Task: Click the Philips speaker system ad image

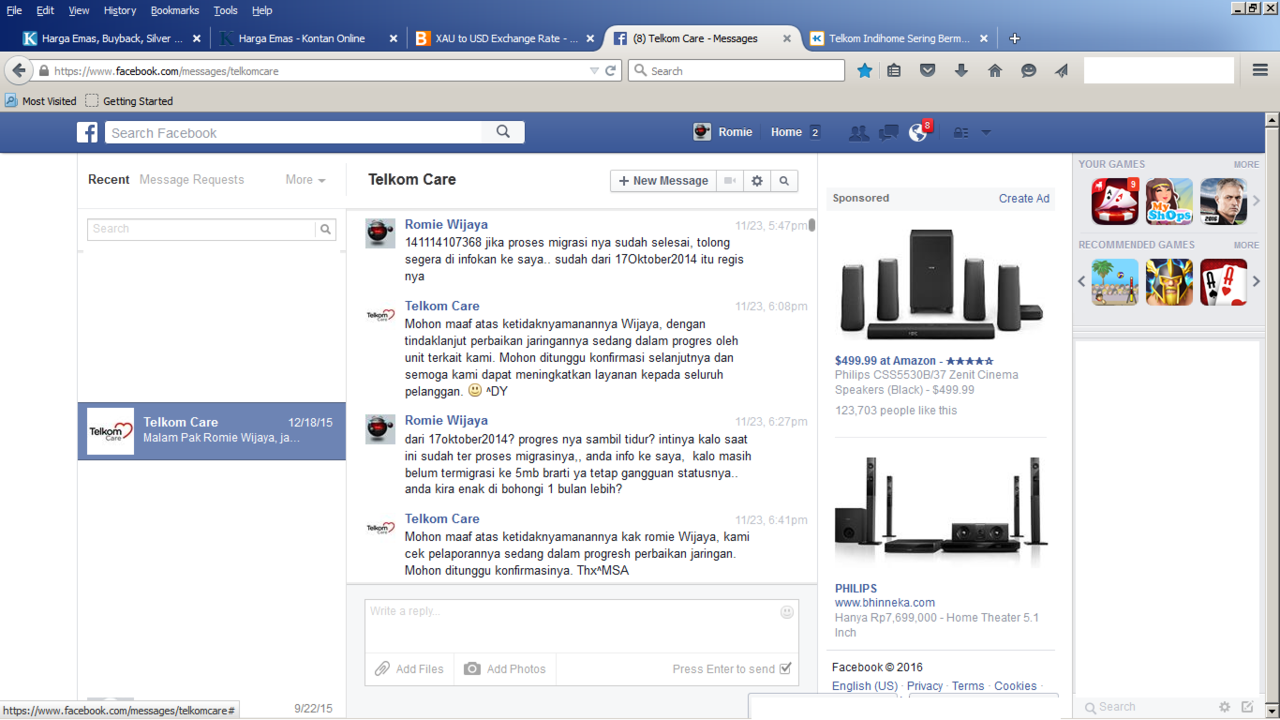Action: click(x=940, y=285)
